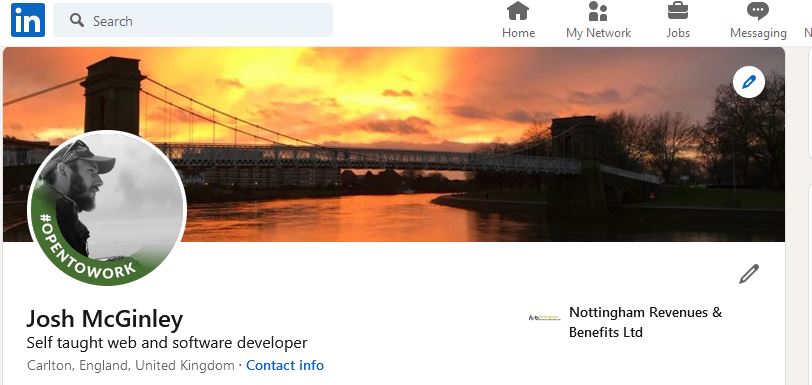Open the Open To Work profile photo

[107, 208]
